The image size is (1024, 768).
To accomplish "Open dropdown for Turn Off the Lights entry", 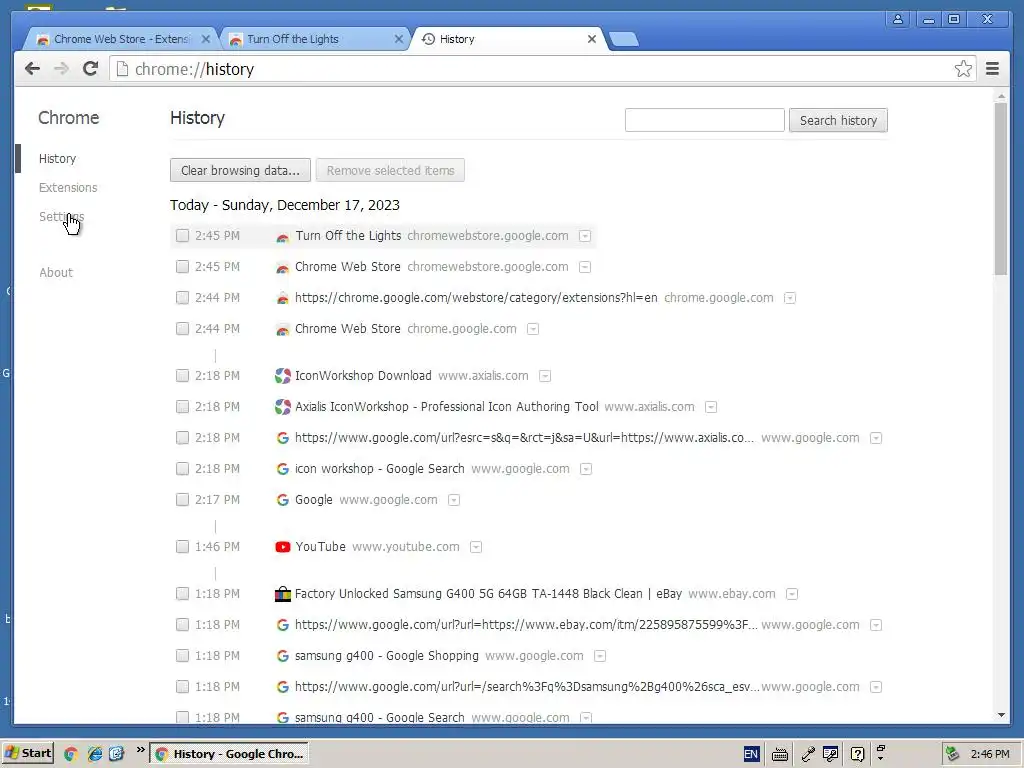I will point(585,236).
